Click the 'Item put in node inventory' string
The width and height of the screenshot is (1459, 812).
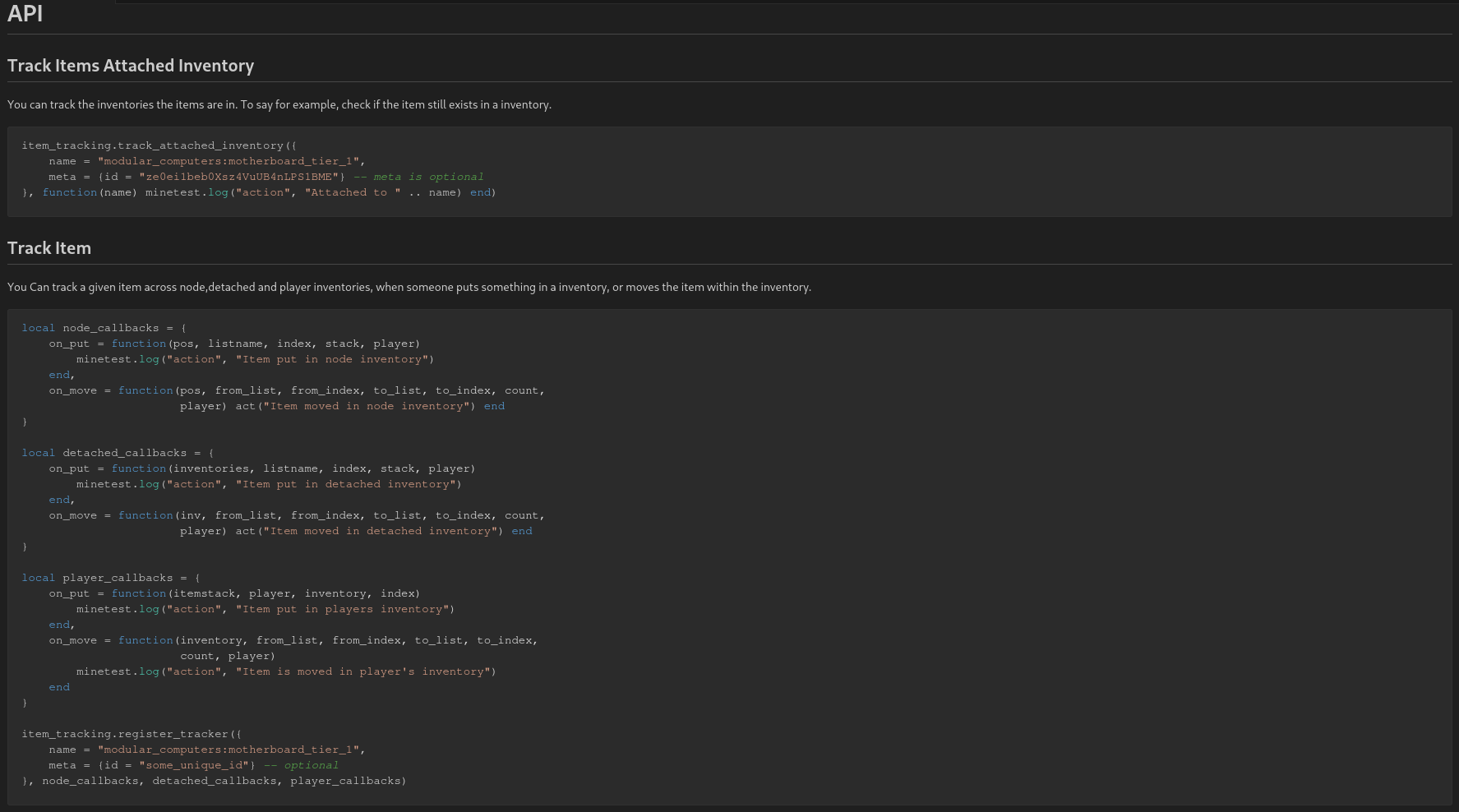pyautogui.click(x=332, y=359)
